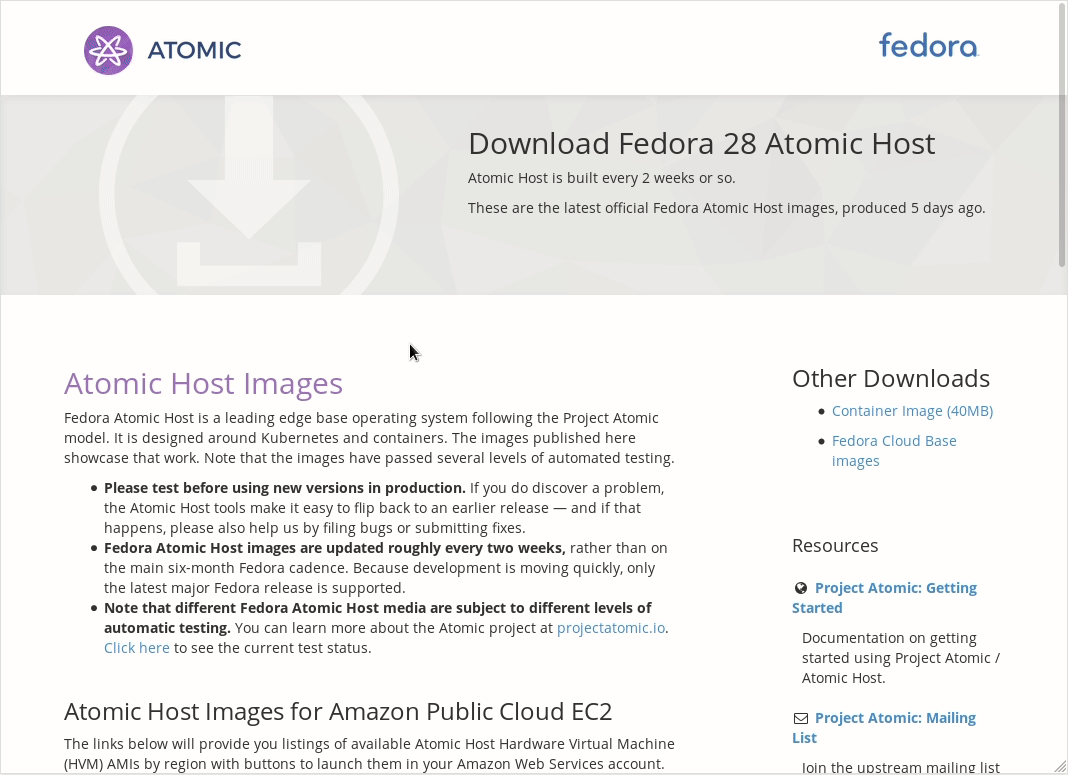The height and width of the screenshot is (775, 1068).
Task: Follow the Click here test status link
Action: pos(136,648)
